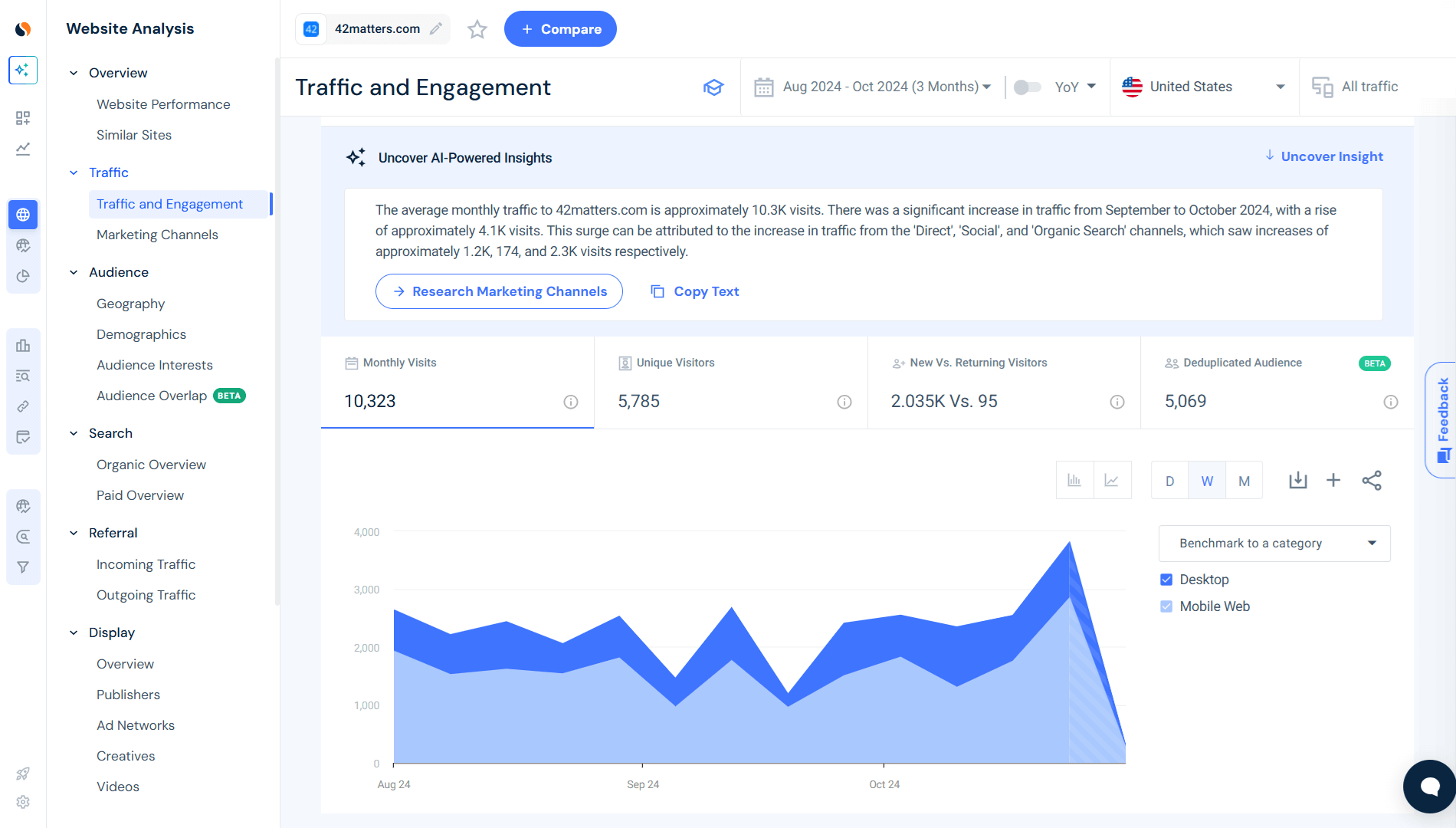Click the pencil edit icon beside the domain

[x=436, y=29]
